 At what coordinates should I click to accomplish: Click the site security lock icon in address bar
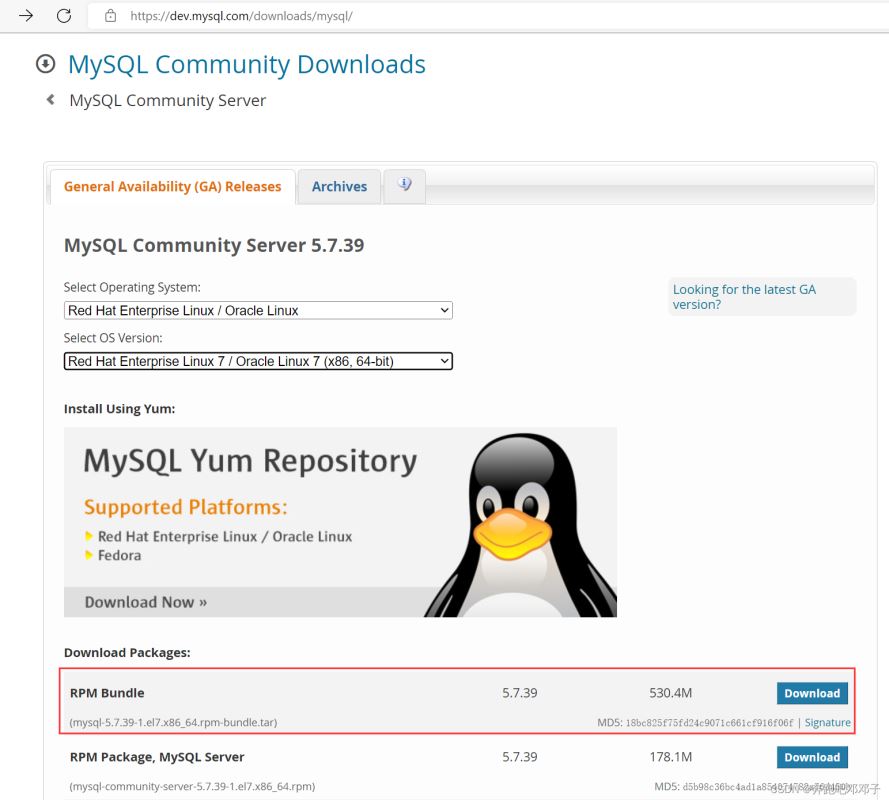click(110, 16)
